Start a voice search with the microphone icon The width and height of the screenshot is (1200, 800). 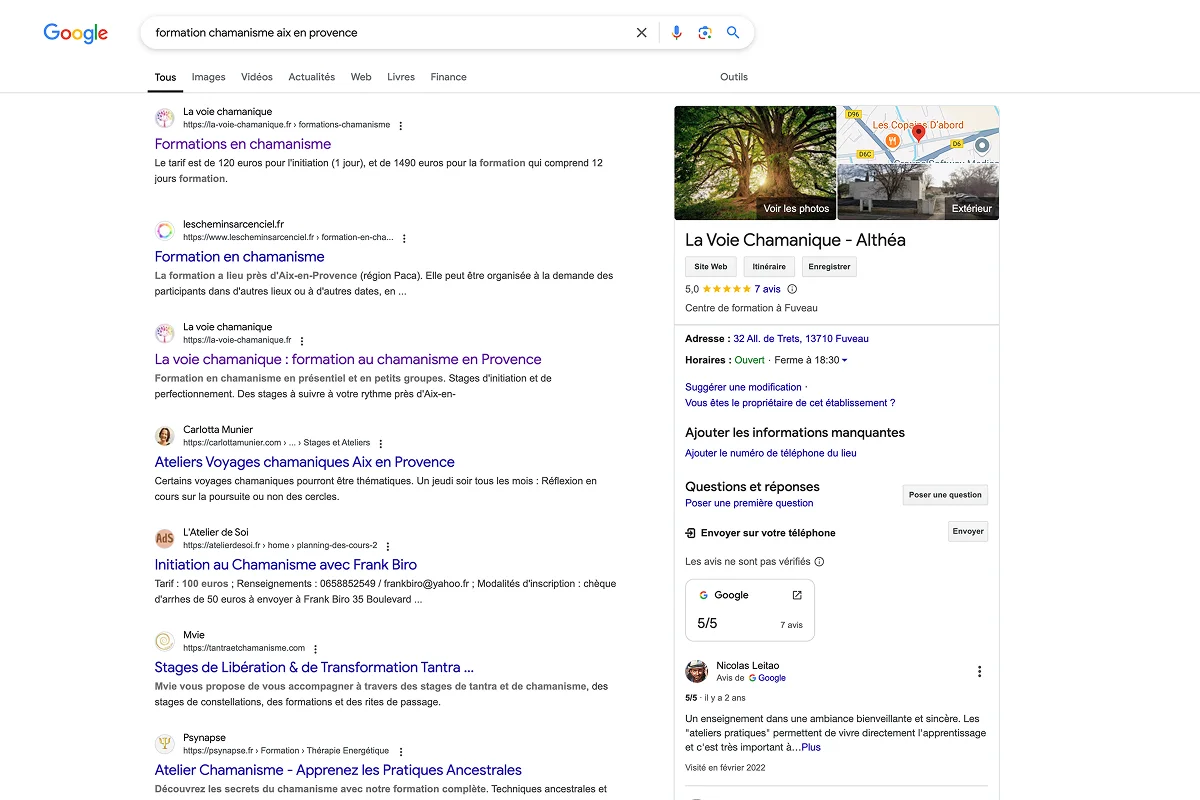676,32
